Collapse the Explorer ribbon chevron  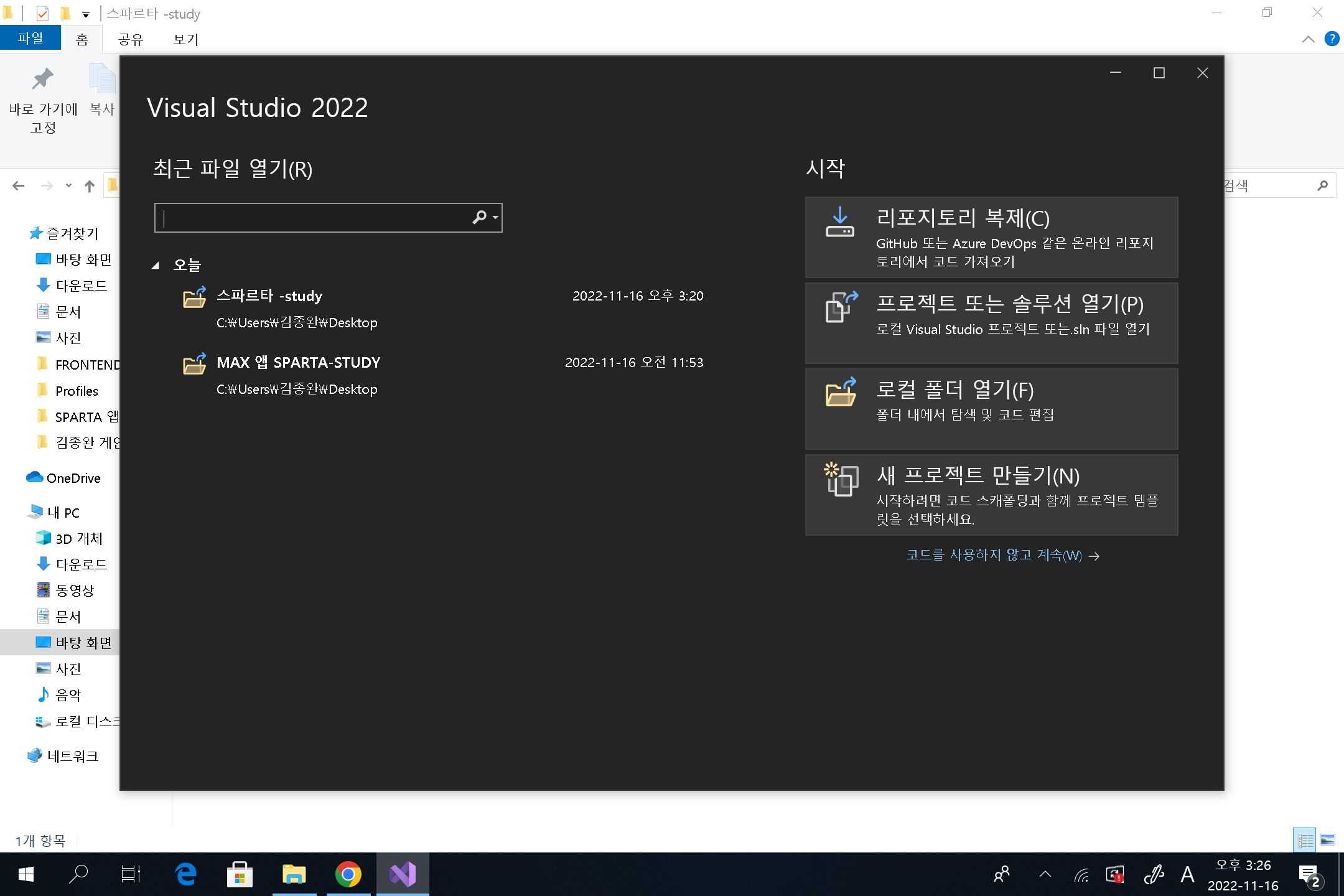[x=1309, y=39]
